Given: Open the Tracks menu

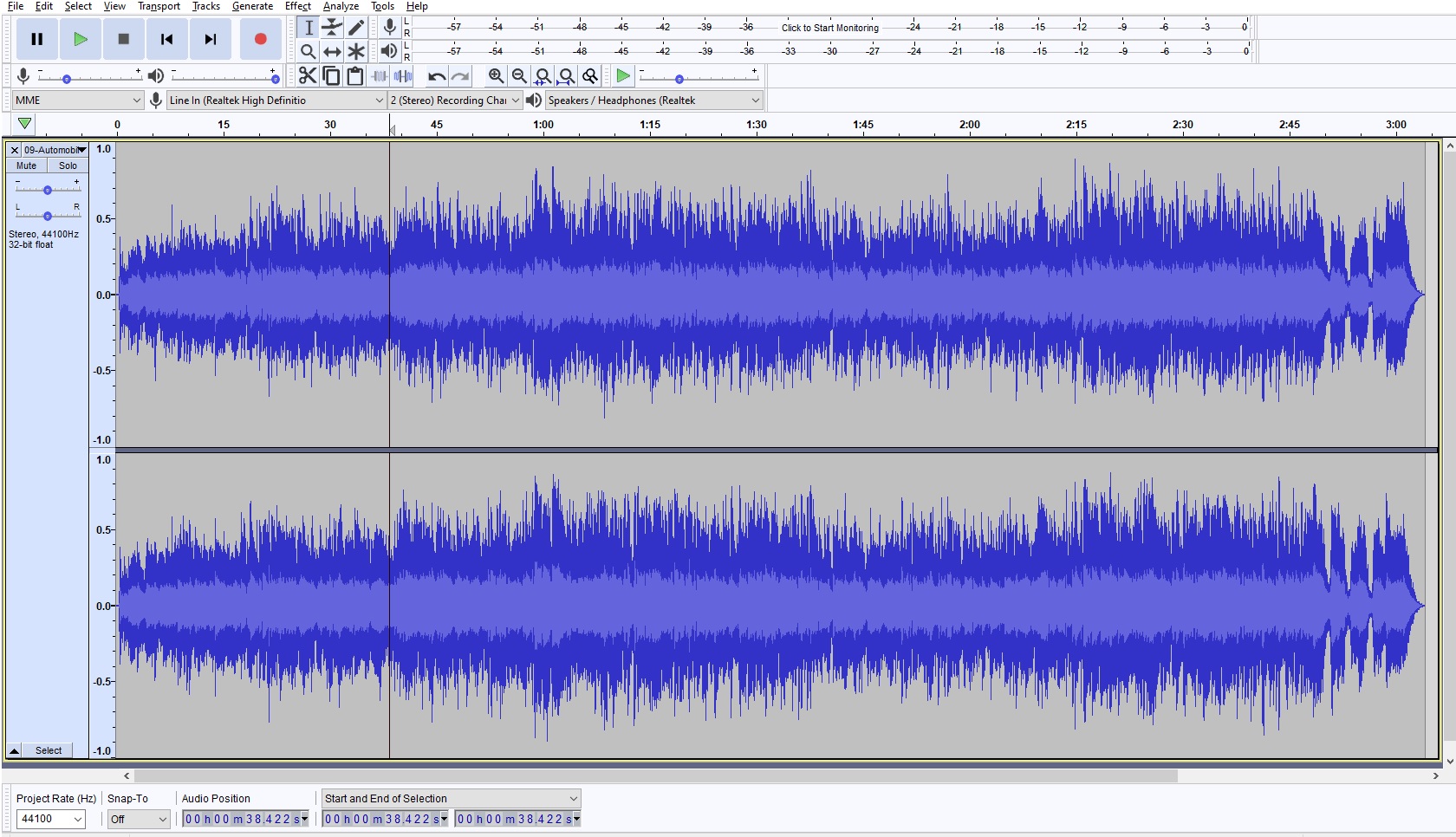Looking at the screenshot, I should coord(206,6).
